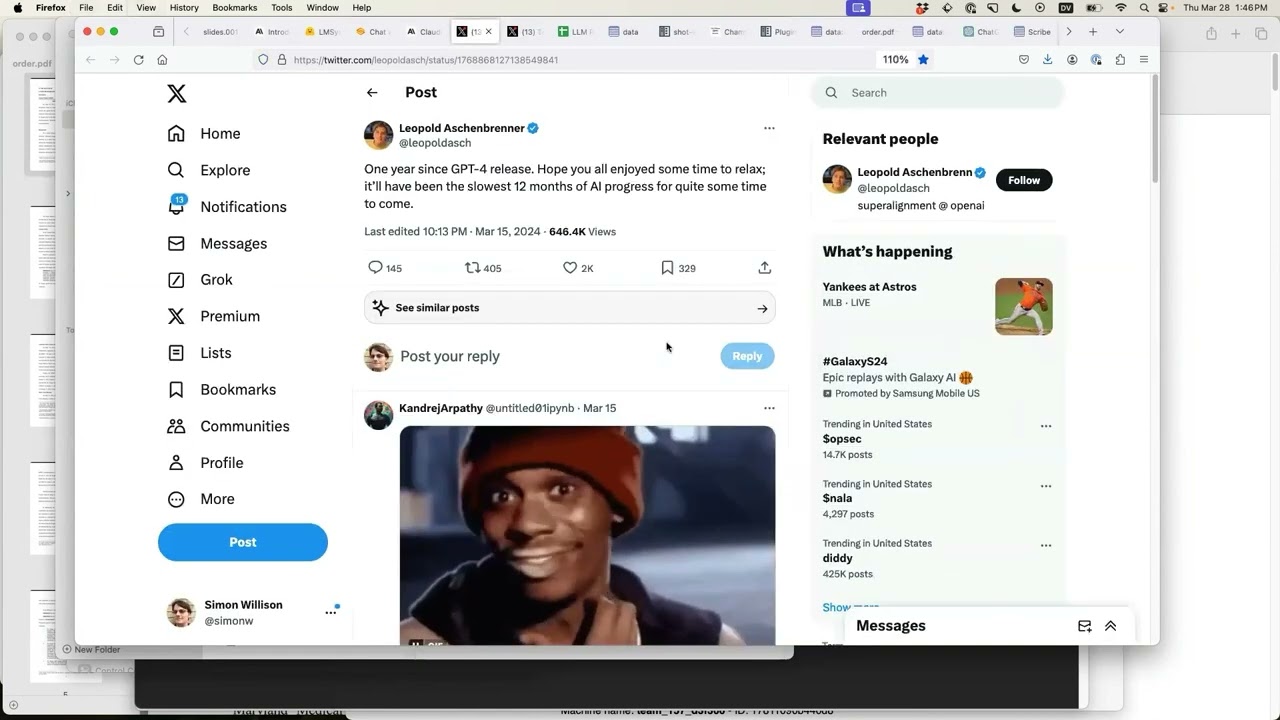This screenshot has width=1280, height=720.
Task: Like the post showing 2K likes
Action: [x=570, y=267]
